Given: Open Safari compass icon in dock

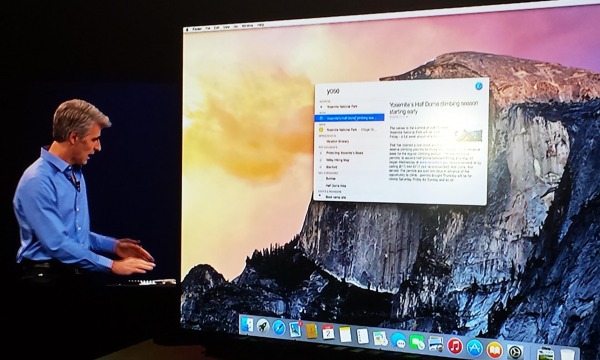Looking at the screenshot, I should [x=279, y=327].
